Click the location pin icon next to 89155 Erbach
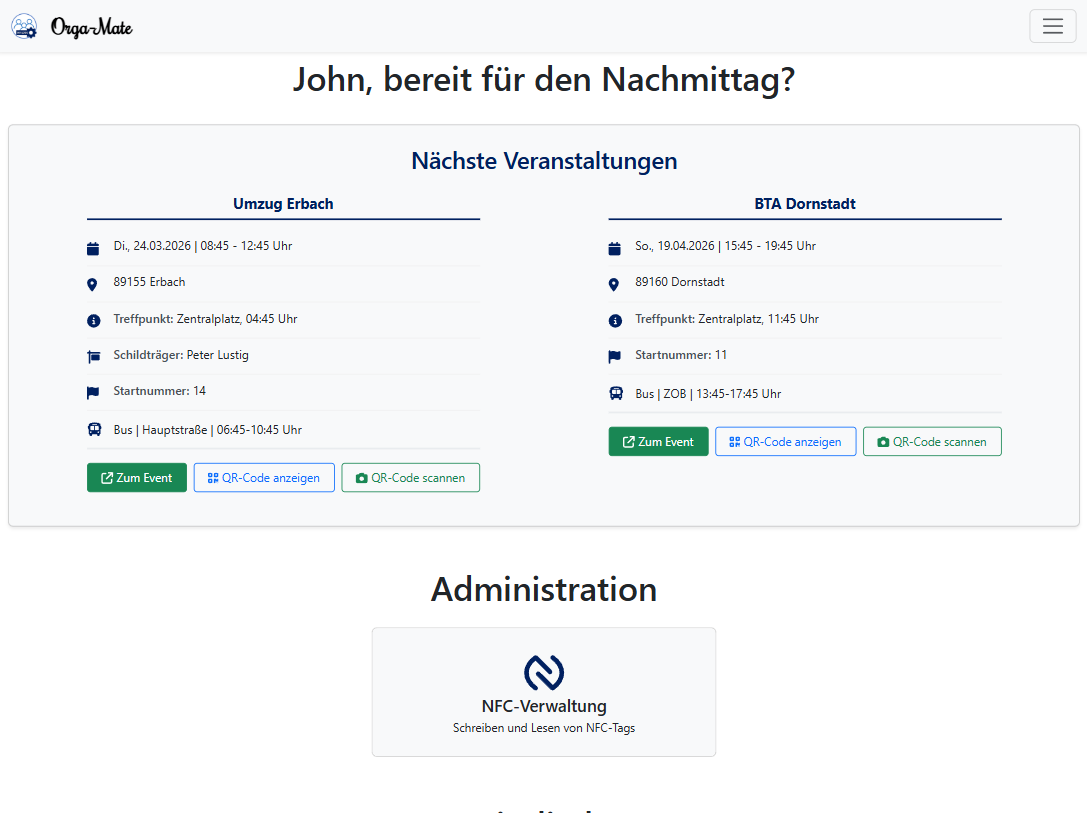Image resolution: width=1087 pixels, height=813 pixels. pyautogui.click(x=93, y=282)
